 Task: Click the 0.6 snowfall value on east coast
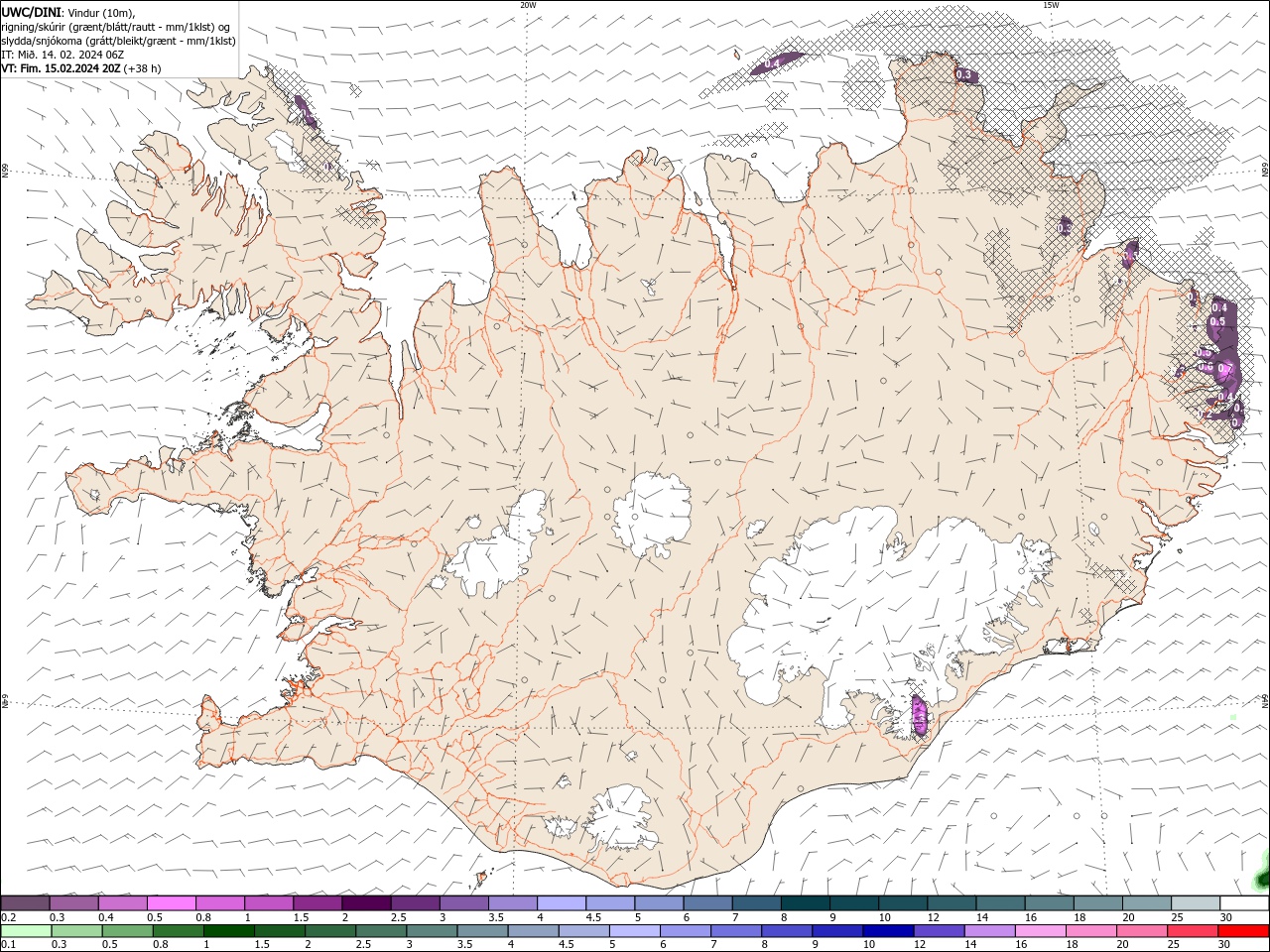pyautogui.click(x=1206, y=367)
